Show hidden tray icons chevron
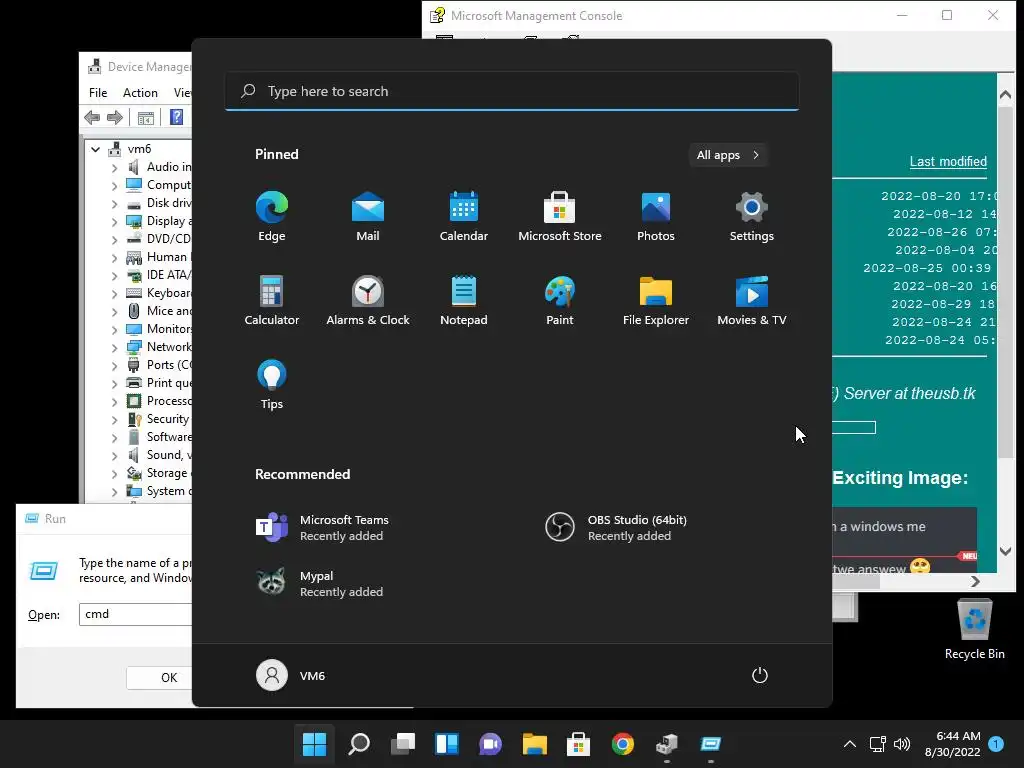Image resolution: width=1024 pixels, height=768 pixels. (850, 744)
